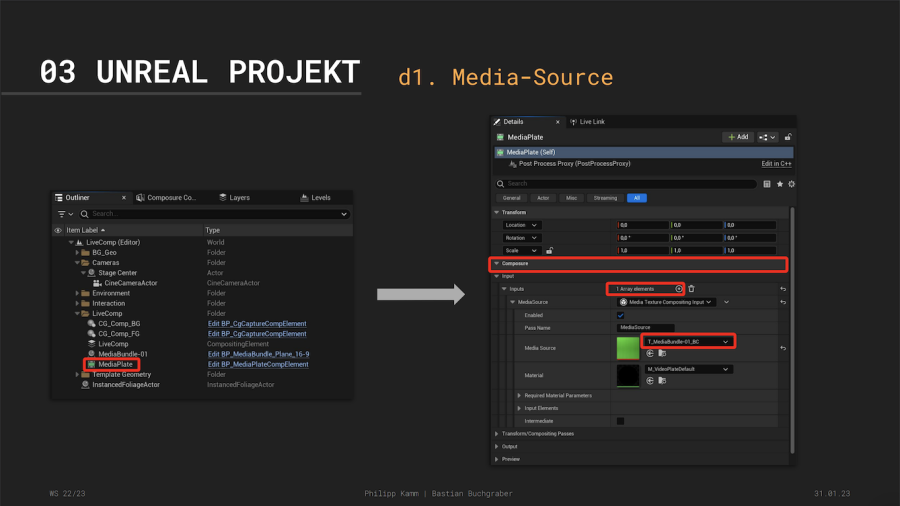Expand the BG_Geo folder in Outliner
The height and width of the screenshot is (506, 900).
[x=77, y=253]
